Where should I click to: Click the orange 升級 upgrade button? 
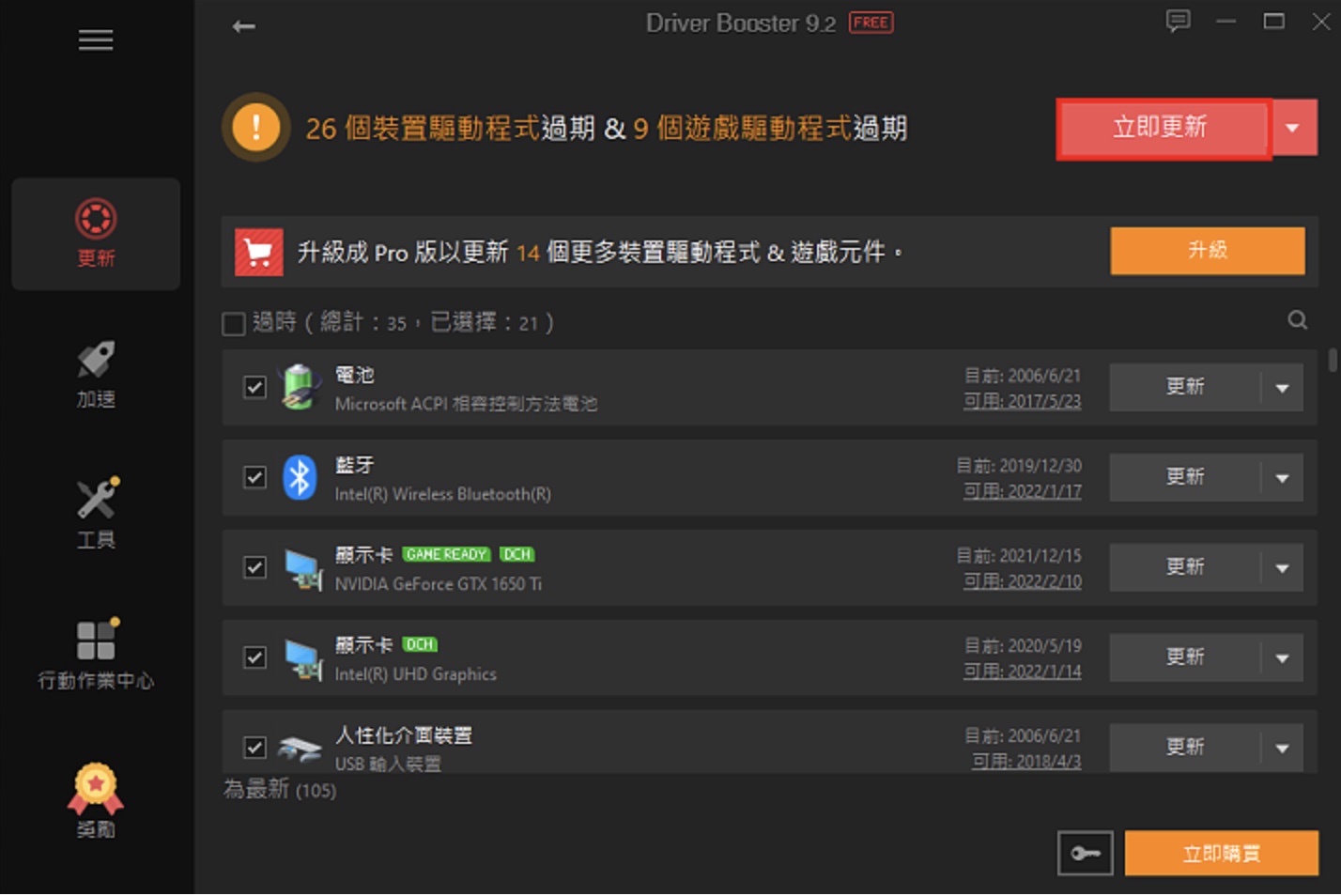click(x=1207, y=251)
